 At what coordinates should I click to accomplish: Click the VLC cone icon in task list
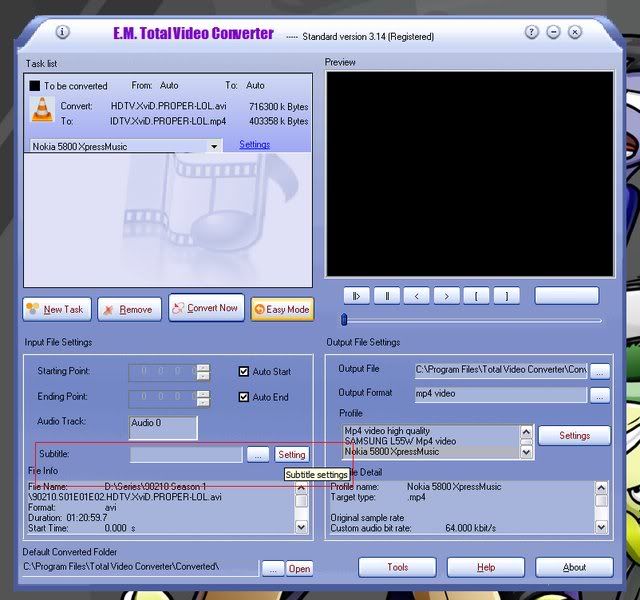[42, 110]
